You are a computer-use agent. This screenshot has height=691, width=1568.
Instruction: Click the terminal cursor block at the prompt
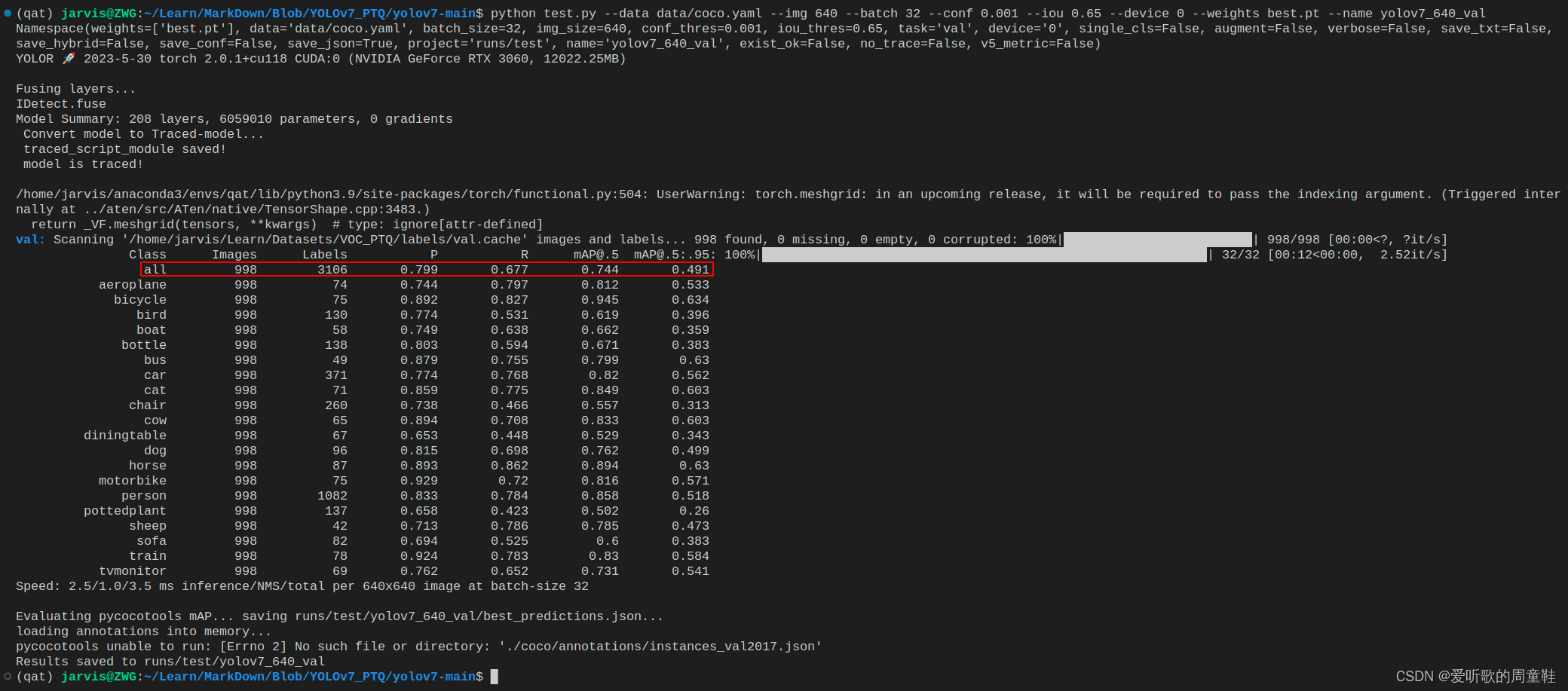tap(495, 677)
